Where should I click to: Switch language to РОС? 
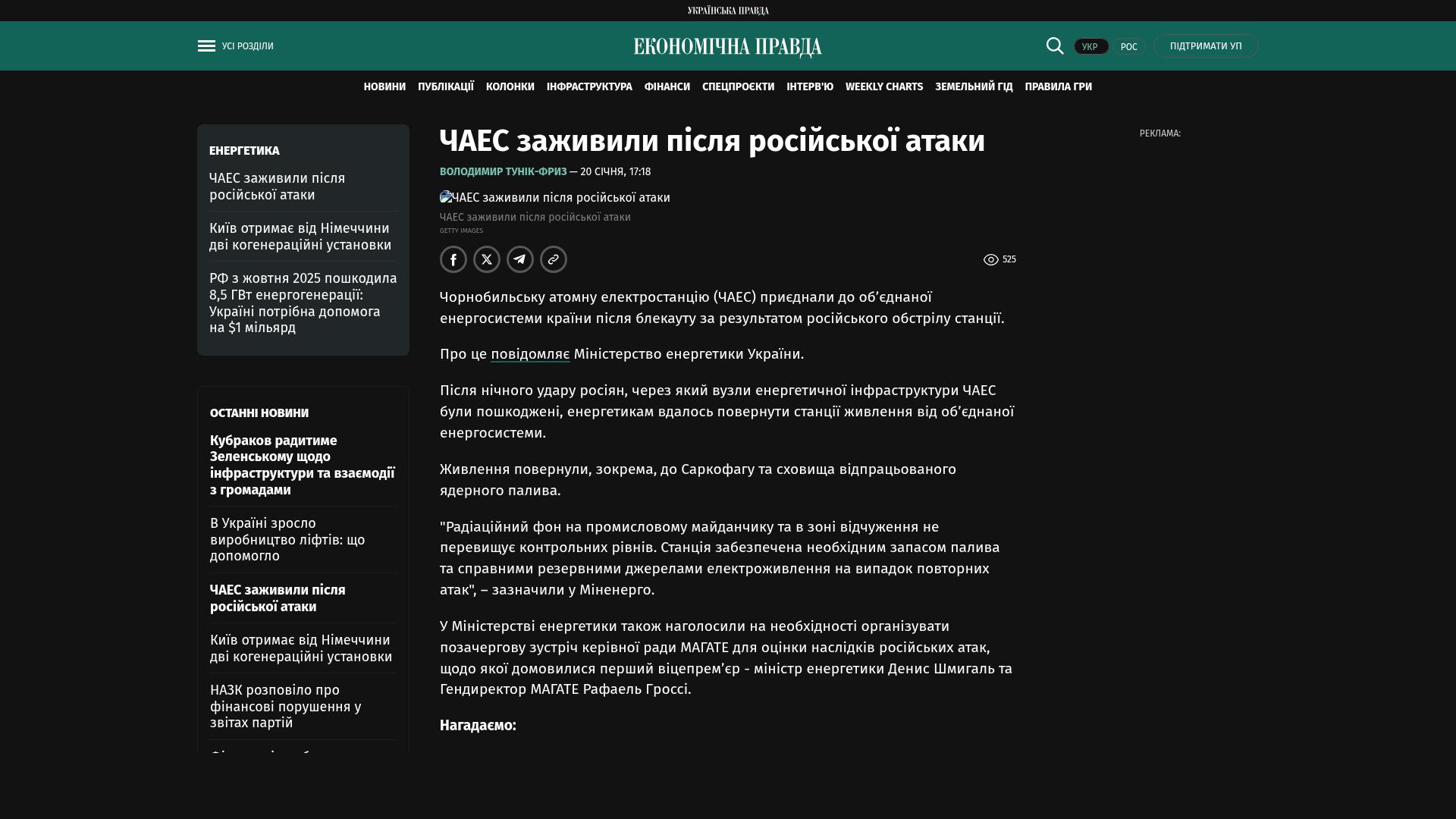1128,47
